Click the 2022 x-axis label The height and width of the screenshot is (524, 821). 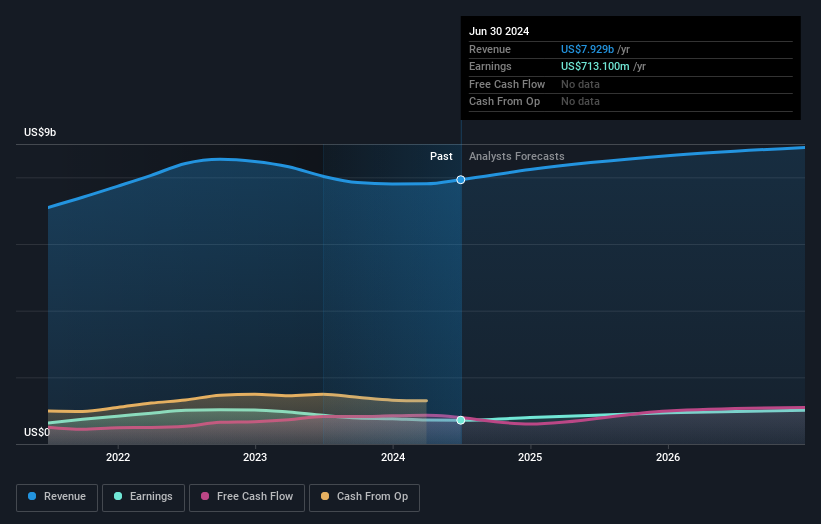click(118, 457)
